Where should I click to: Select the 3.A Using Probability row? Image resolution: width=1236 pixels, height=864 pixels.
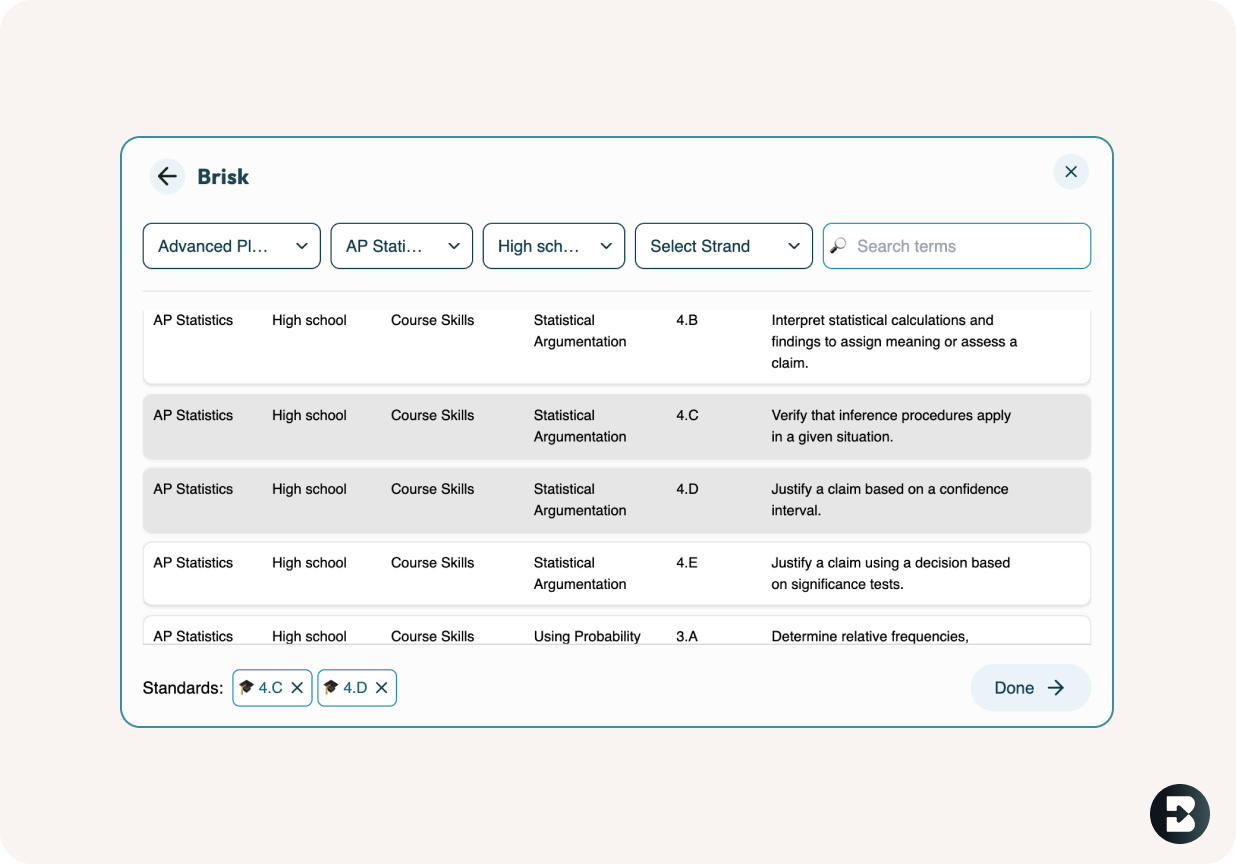click(617, 630)
